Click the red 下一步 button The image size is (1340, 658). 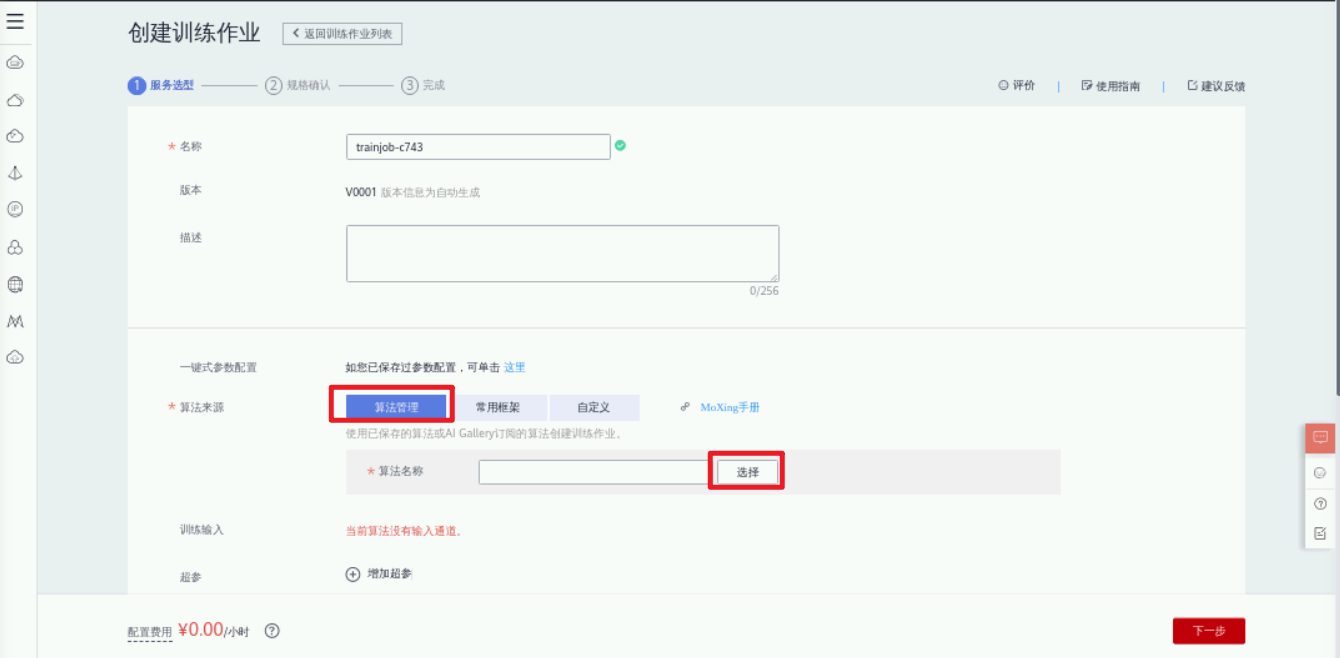pyautogui.click(x=1209, y=631)
